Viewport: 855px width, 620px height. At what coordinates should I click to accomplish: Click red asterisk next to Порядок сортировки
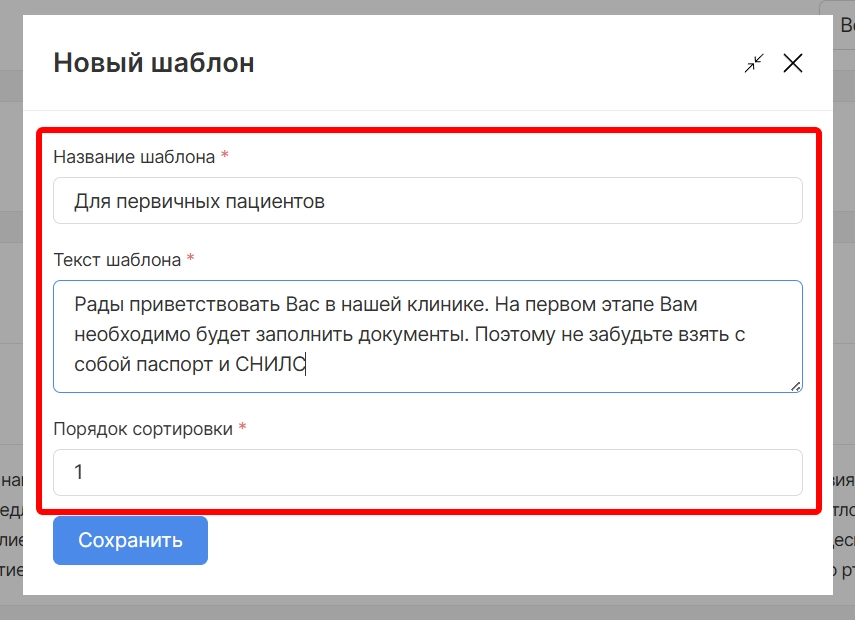pyautogui.click(x=242, y=429)
